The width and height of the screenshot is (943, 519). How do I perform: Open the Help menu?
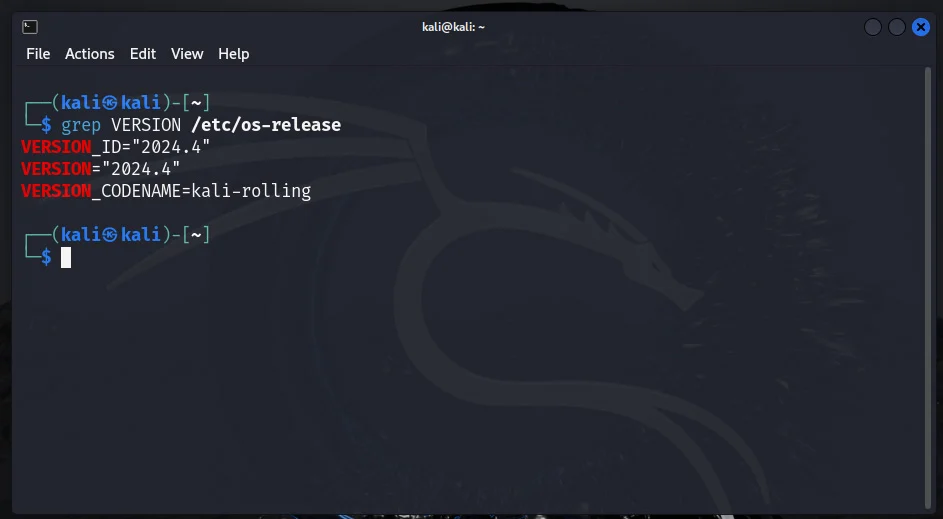pos(233,54)
